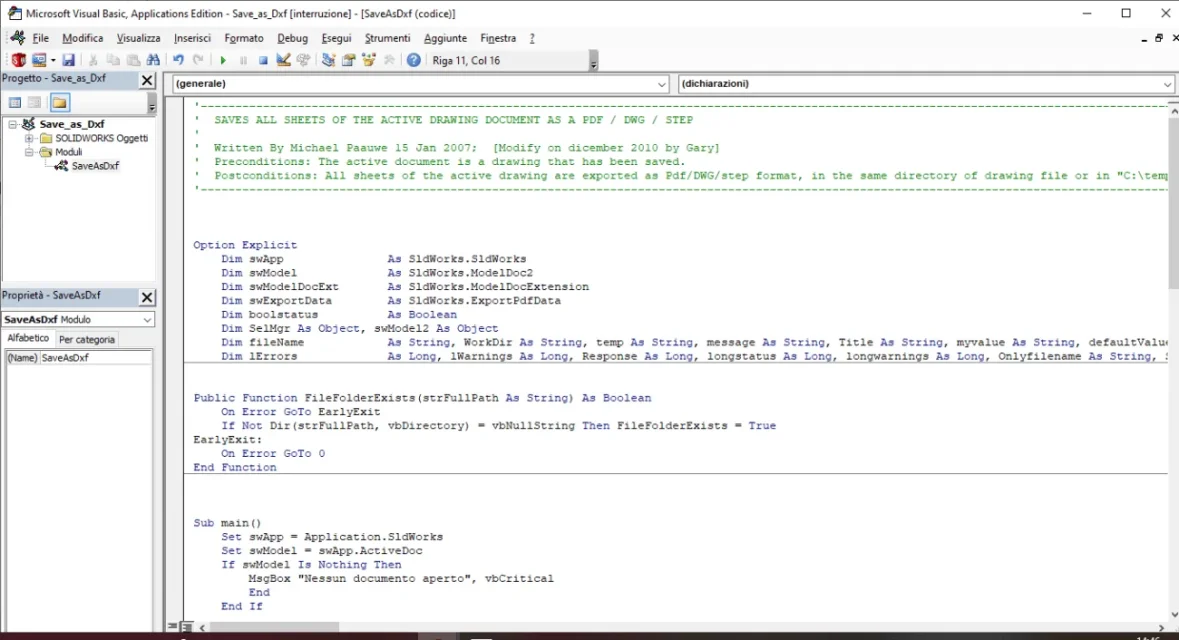Viewport: 1179px width, 640px height.
Task: Collapse the Save_as_Dxf project node
Action: tap(13, 124)
